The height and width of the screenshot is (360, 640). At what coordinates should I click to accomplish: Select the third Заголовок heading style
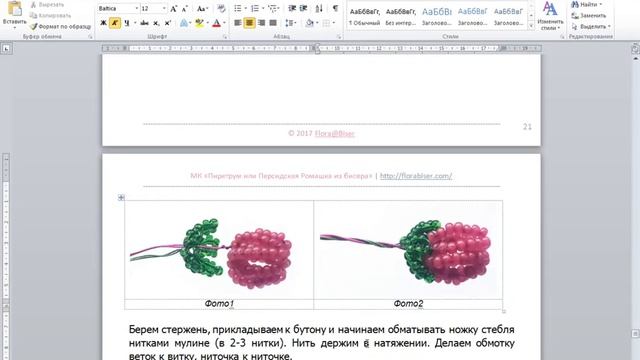tap(508, 16)
